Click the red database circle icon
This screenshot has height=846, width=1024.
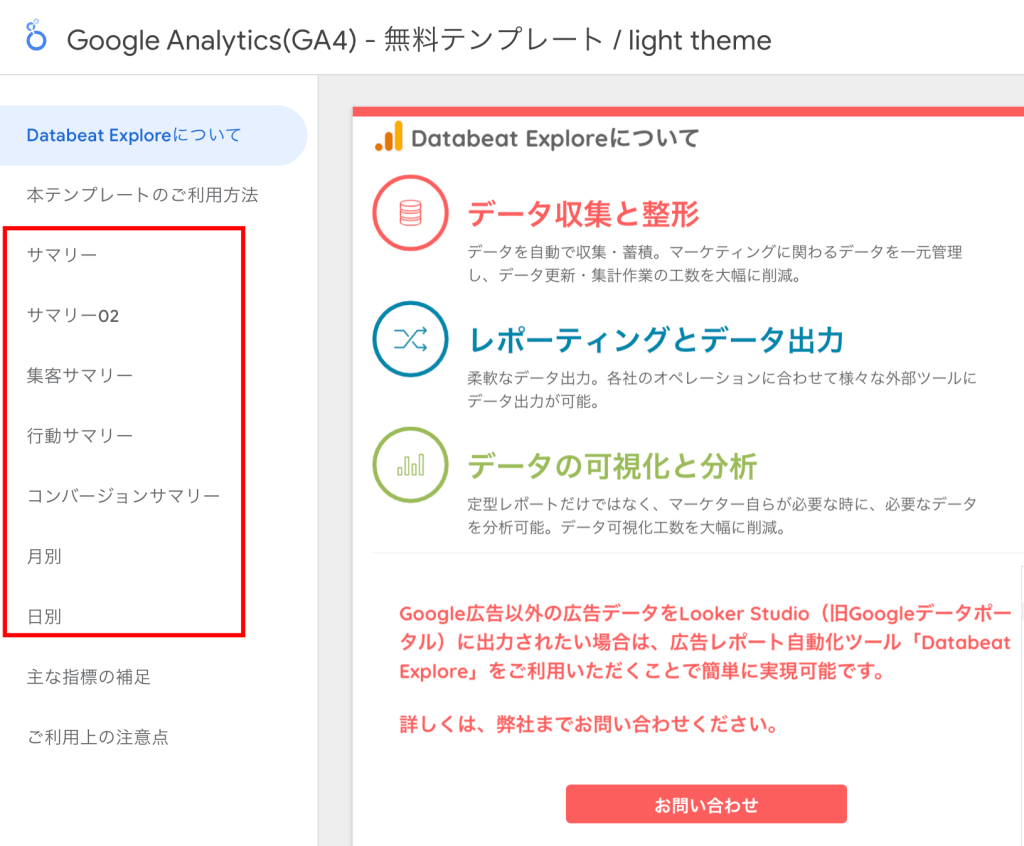coord(410,213)
